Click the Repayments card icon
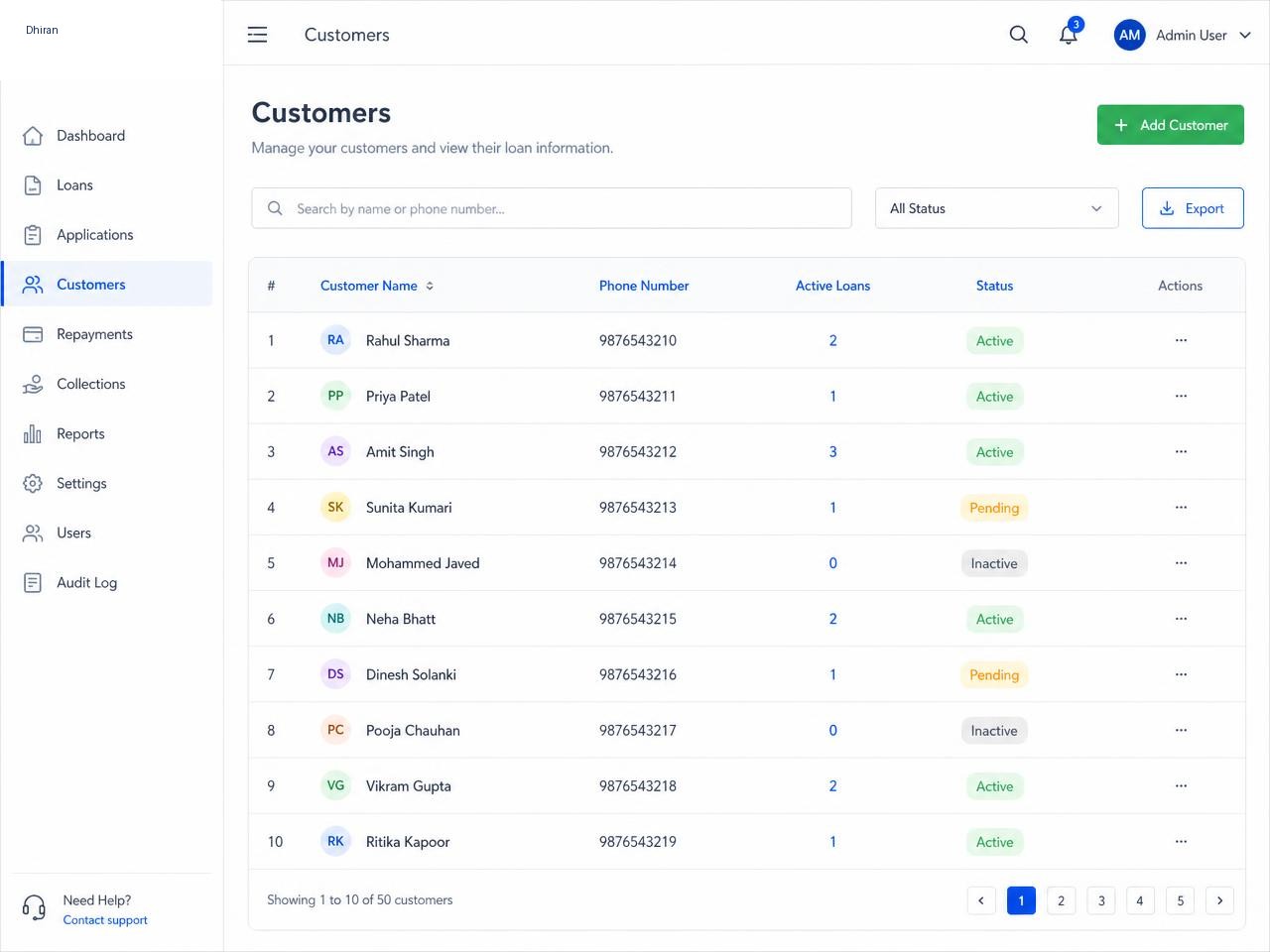Image resolution: width=1270 pixels, height=952 pixels. coord(33,334)
